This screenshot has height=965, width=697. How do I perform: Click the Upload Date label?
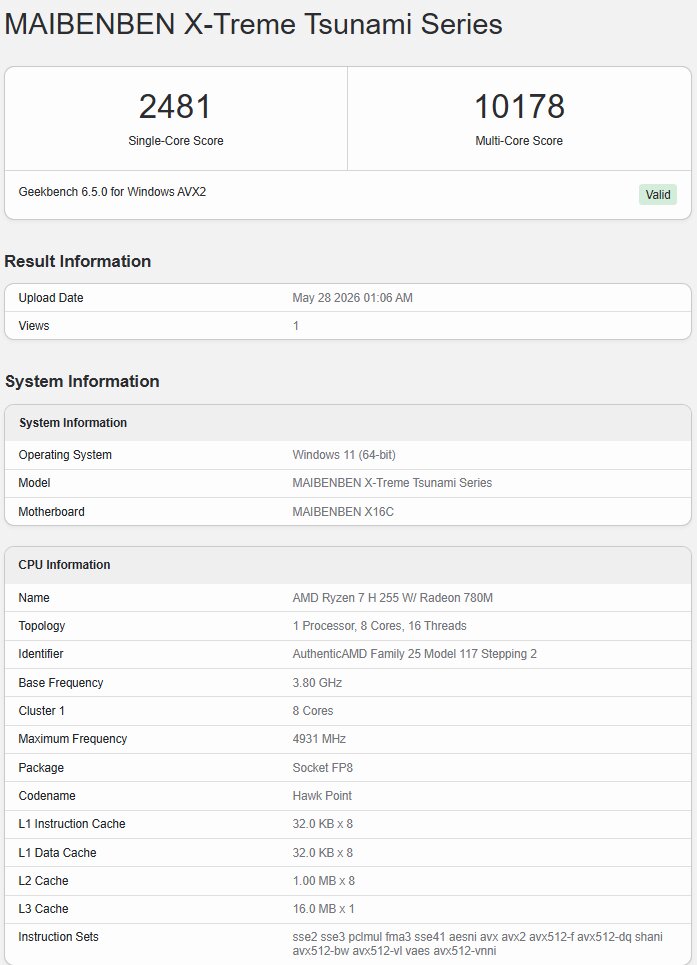tap(50, 297)
